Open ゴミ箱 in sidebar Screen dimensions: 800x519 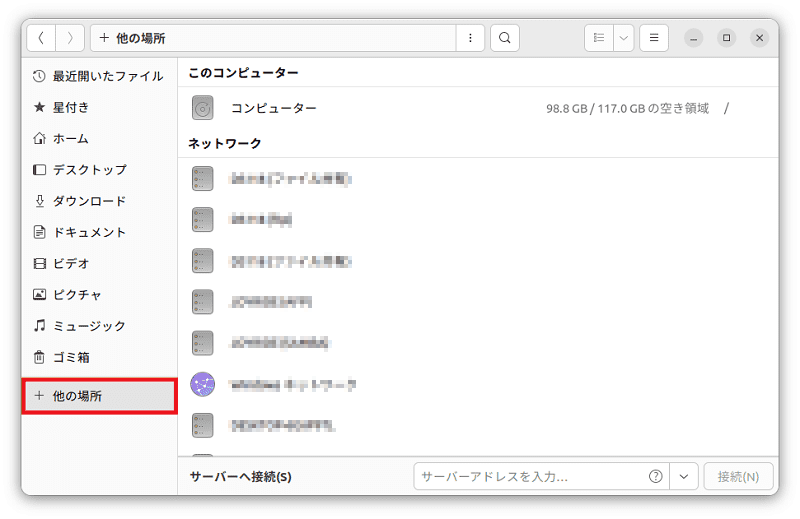pos(99,357)
